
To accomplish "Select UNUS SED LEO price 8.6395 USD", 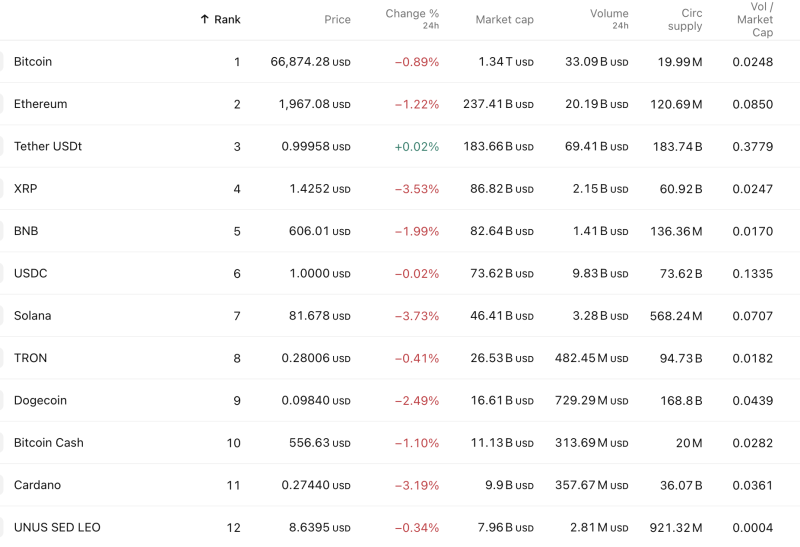I will point(319,528).
